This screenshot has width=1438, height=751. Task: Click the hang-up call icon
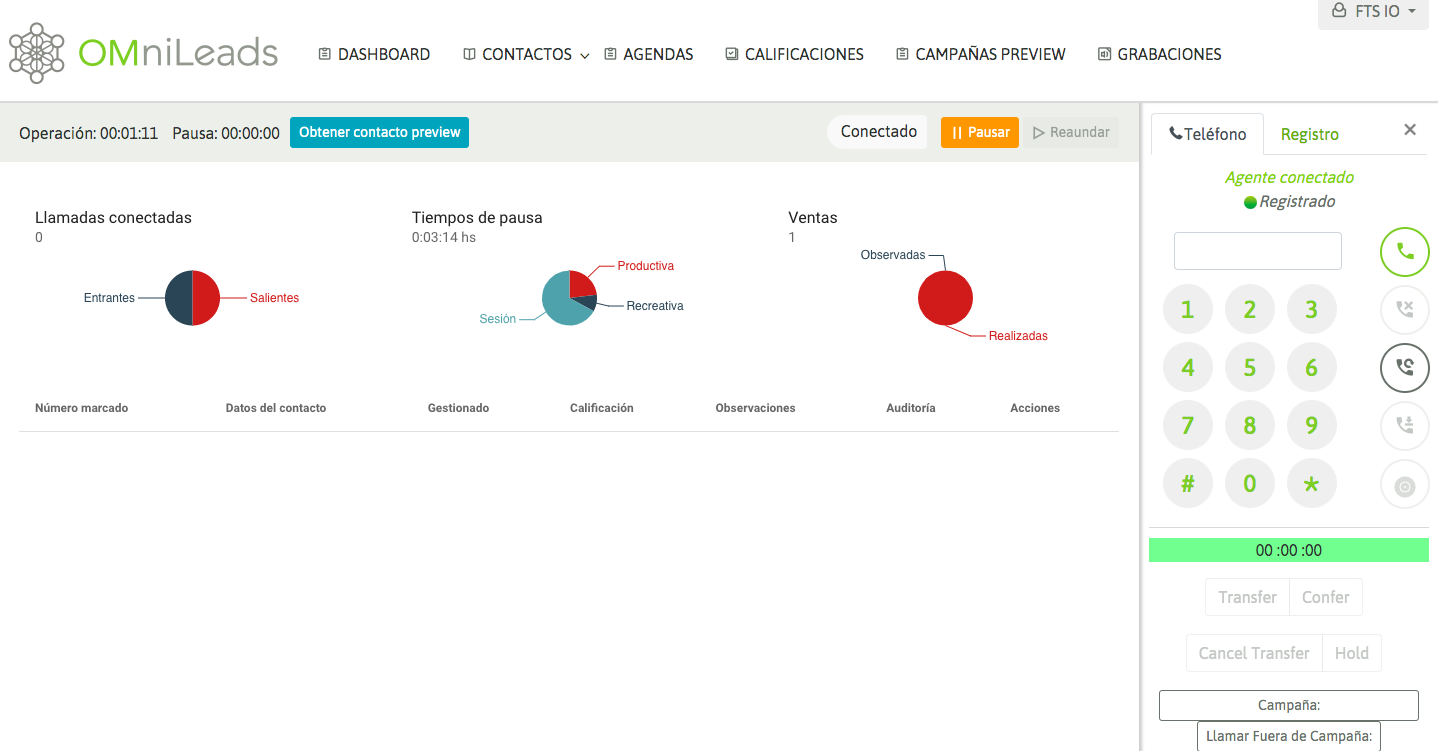[1405, 310]
